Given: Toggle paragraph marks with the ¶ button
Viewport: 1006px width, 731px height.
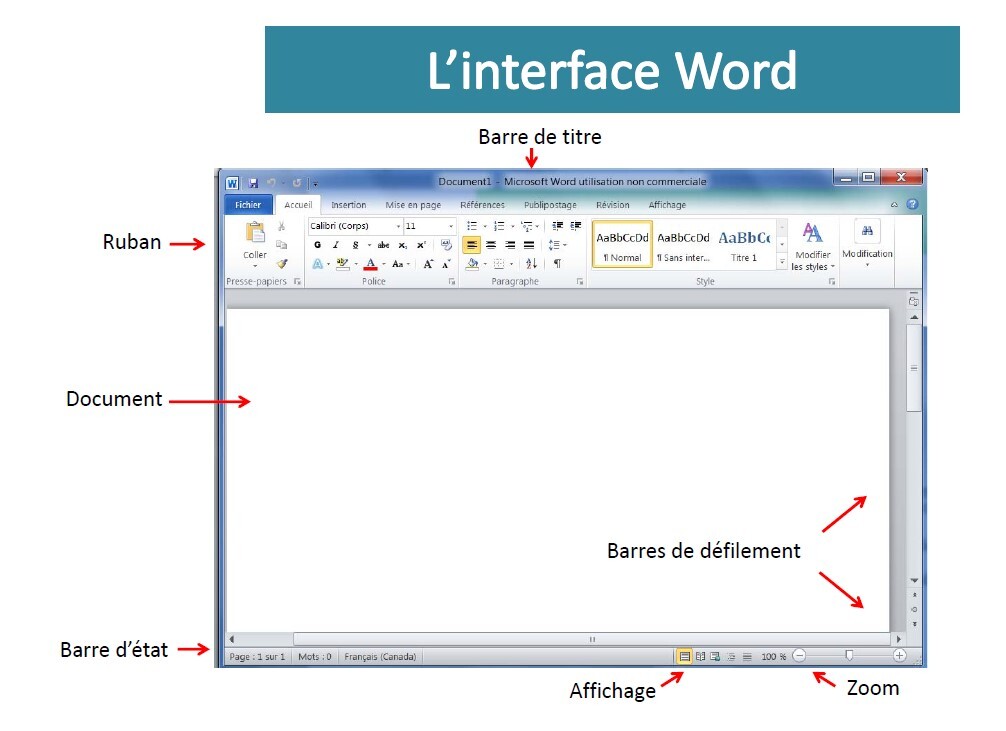Looking at the screenshot, I should point(558,264).
